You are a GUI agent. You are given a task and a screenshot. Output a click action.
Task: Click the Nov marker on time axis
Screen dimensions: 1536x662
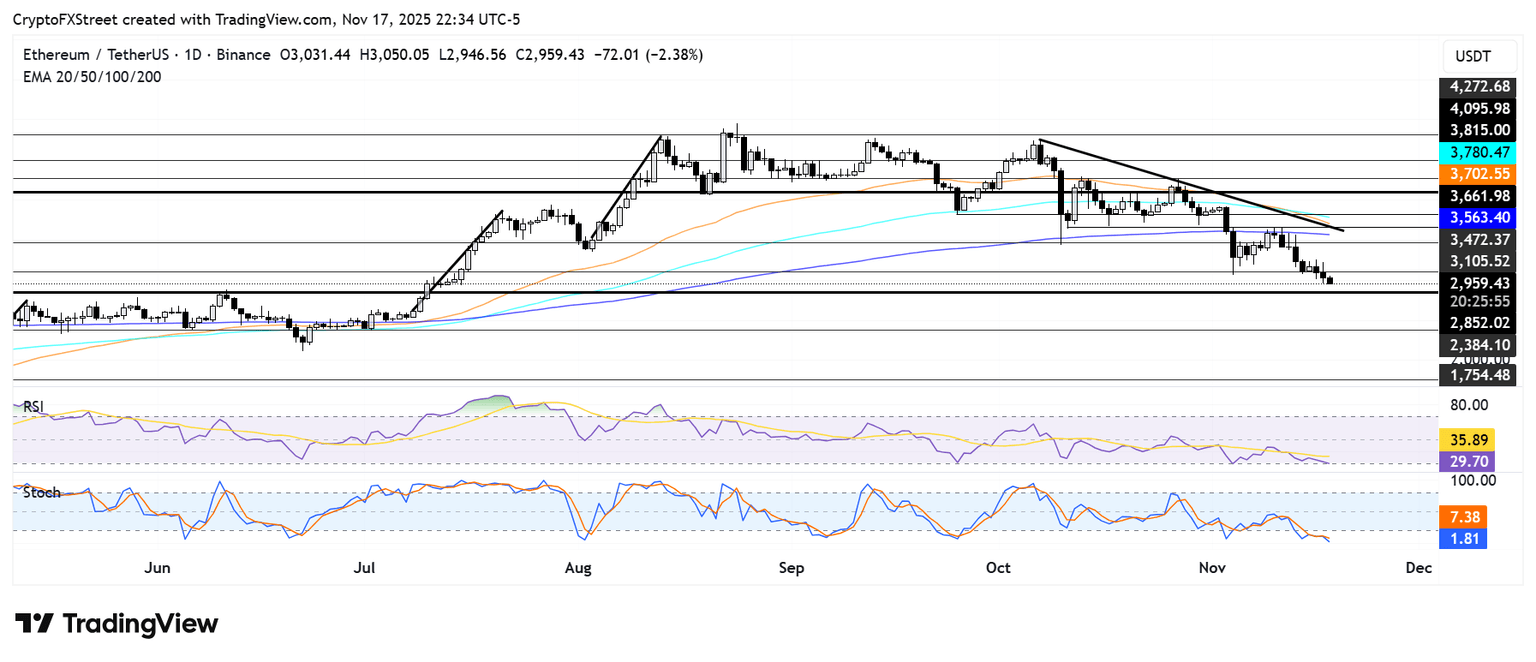coord(1212,569)
